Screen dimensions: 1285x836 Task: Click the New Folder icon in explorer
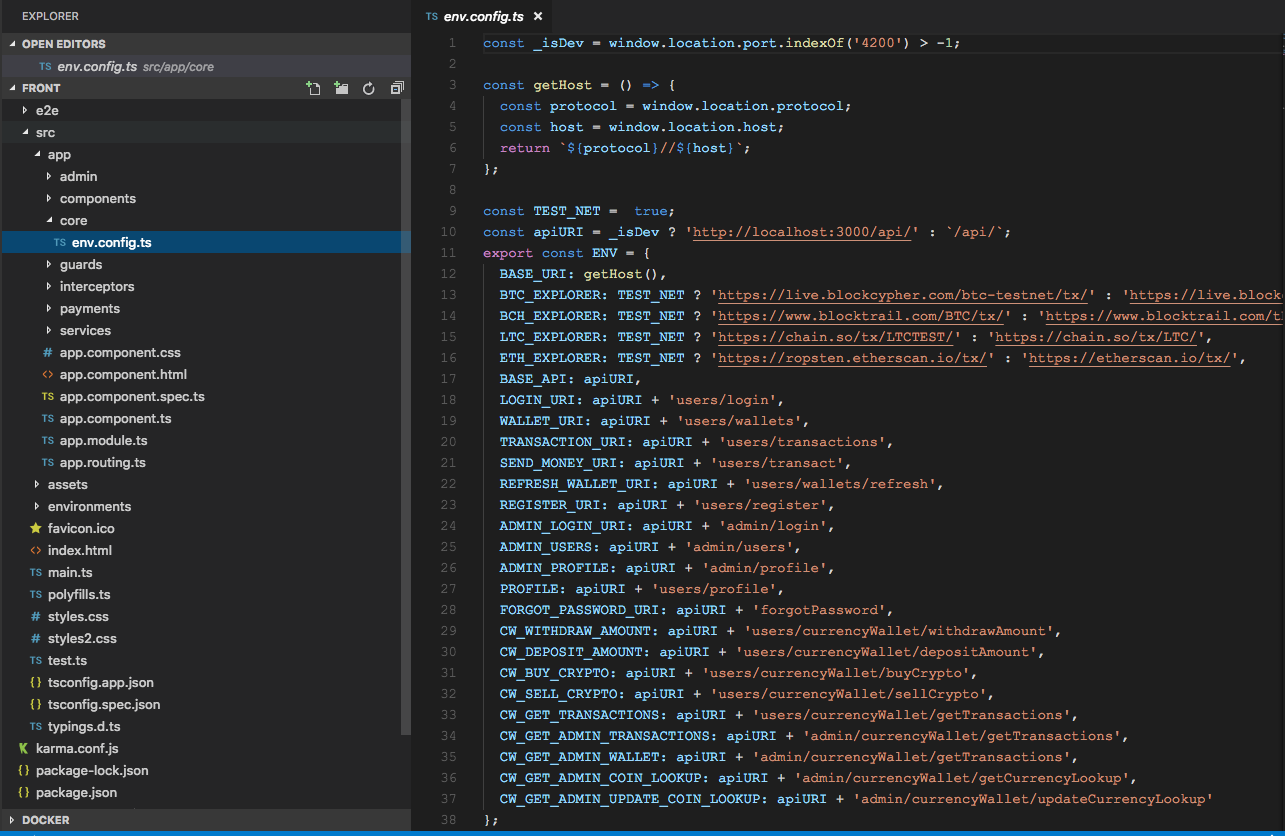(341, 88)
